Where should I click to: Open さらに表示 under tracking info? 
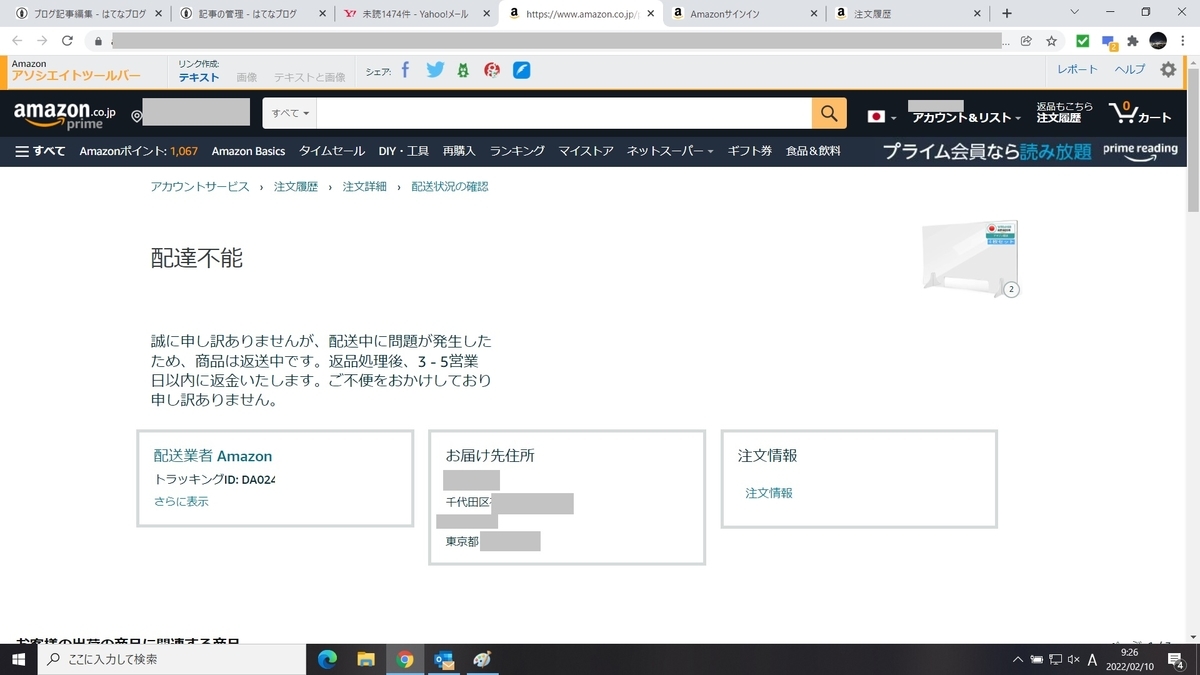coord(180,501)
